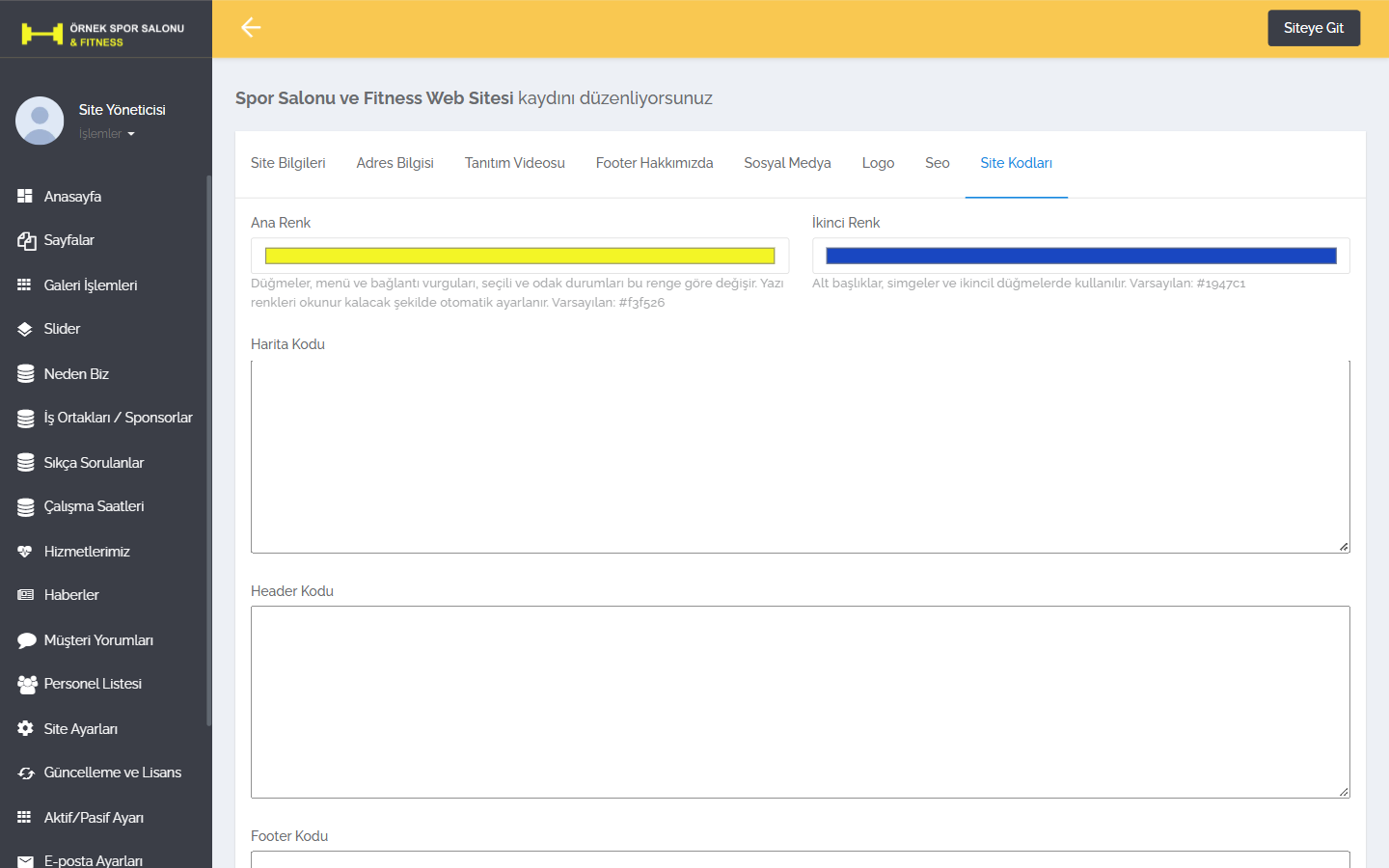Select the Tanıtım Videosu tab
This screenshot has height=868, width=1389.
tap(515, 163)
